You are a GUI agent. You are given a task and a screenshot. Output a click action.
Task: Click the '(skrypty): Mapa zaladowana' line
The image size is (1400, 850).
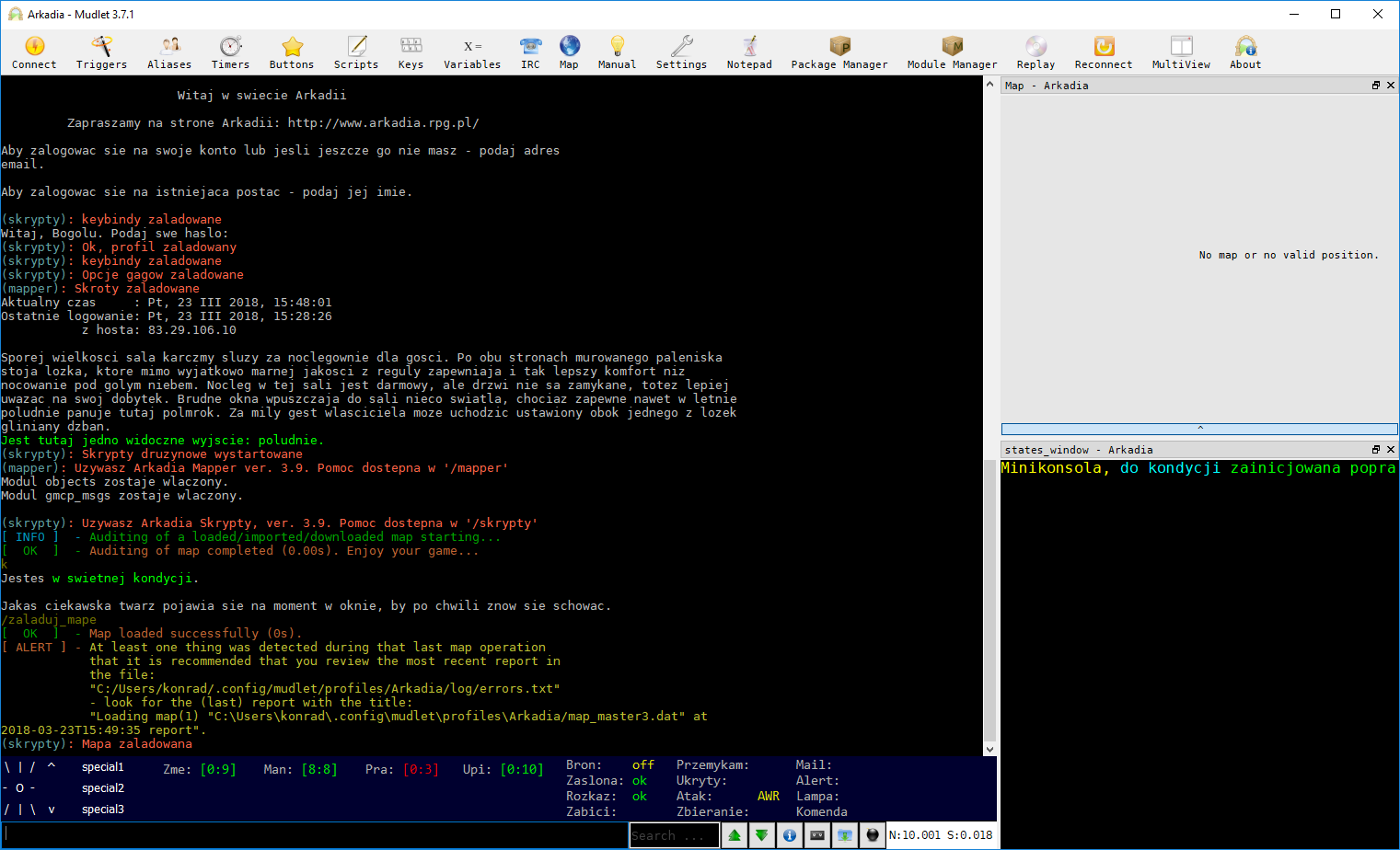click(97, 744)
